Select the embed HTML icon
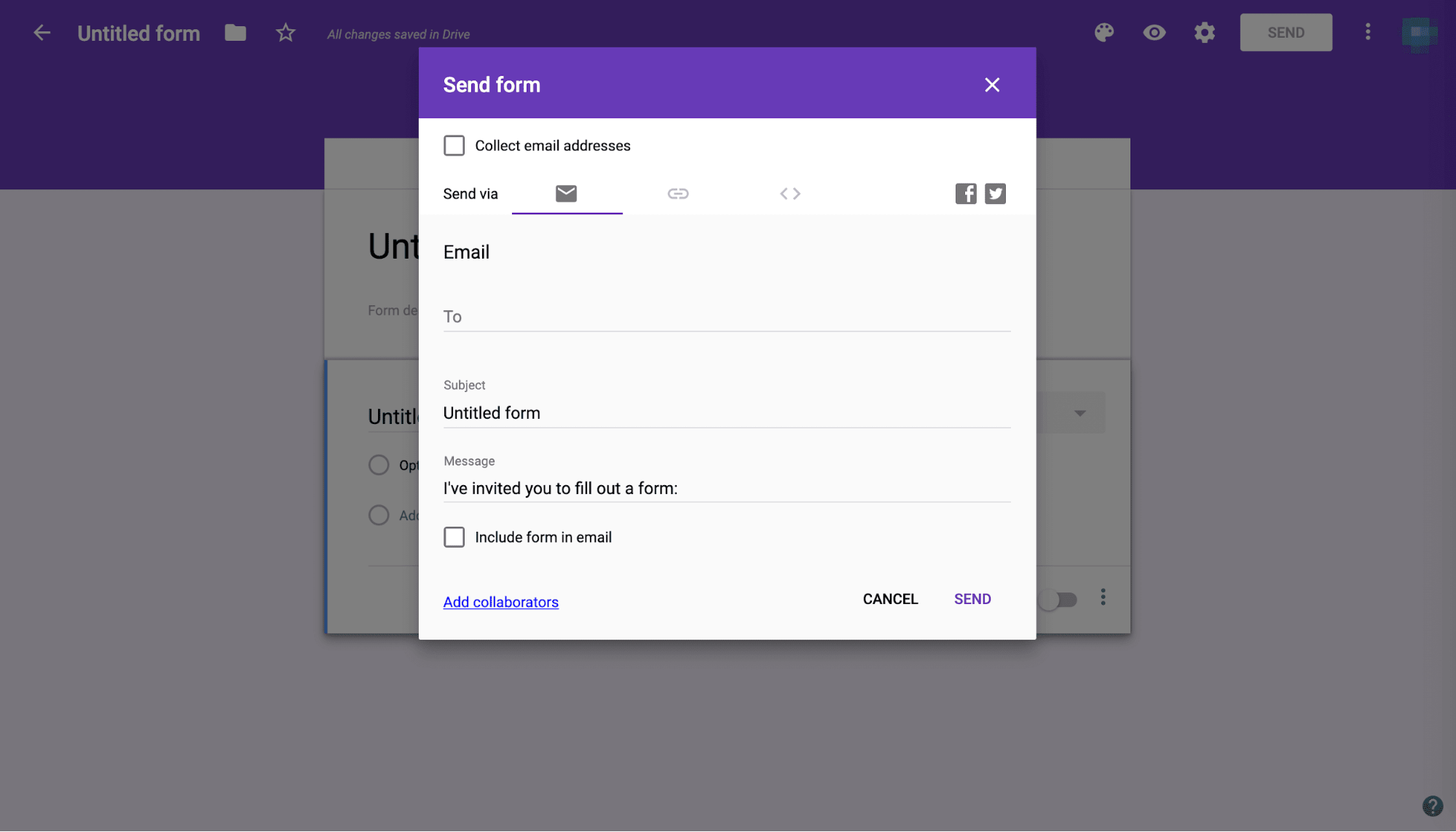The width and height of the screenshot is (1456, 832). pyautogui.click(x=789, y=192)
